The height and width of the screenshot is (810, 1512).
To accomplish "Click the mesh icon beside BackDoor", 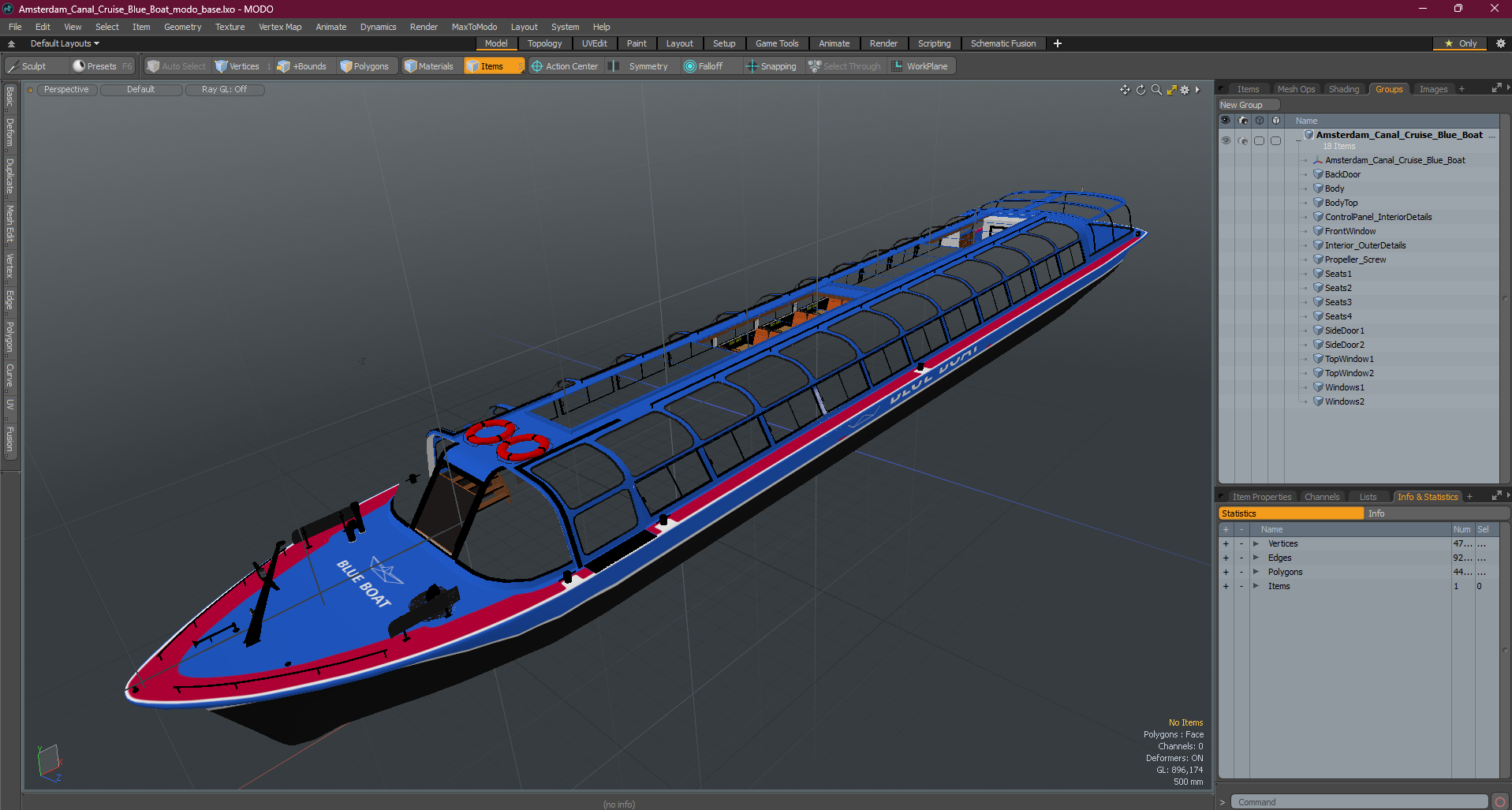I will 1318,174.
